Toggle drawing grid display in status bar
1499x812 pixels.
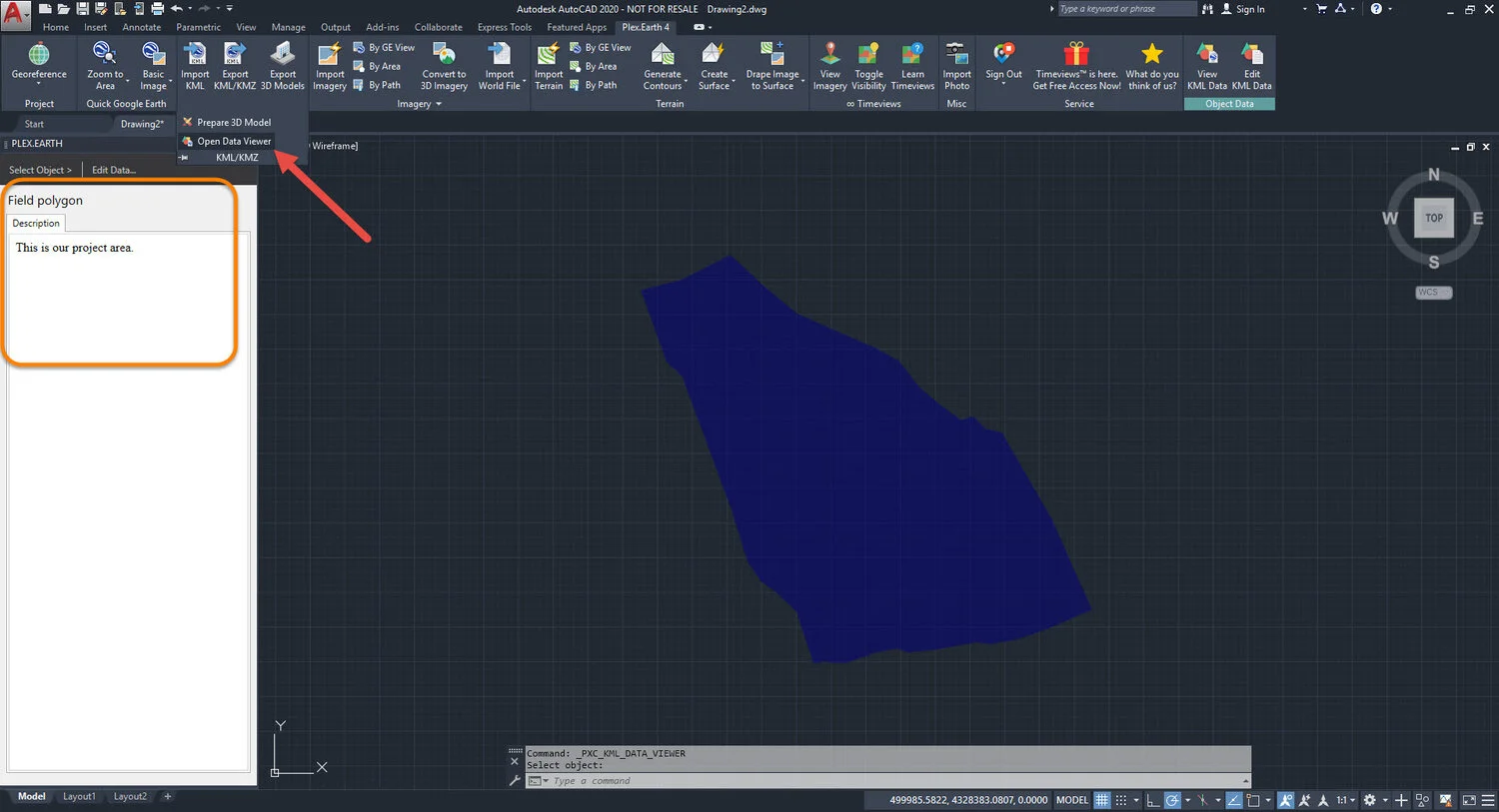point(1102,800)
